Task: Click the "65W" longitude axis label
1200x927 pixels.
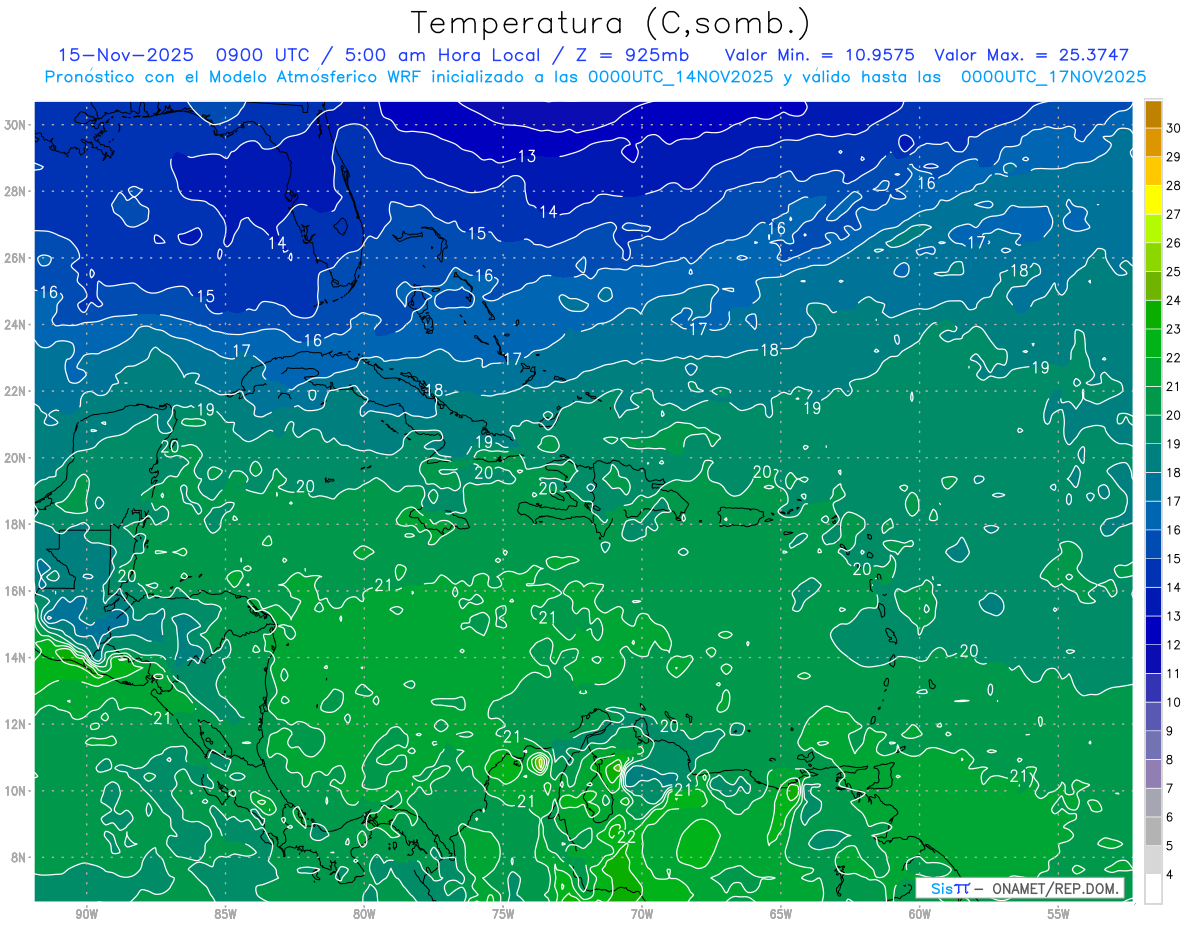Action: (x=781, y=914)
